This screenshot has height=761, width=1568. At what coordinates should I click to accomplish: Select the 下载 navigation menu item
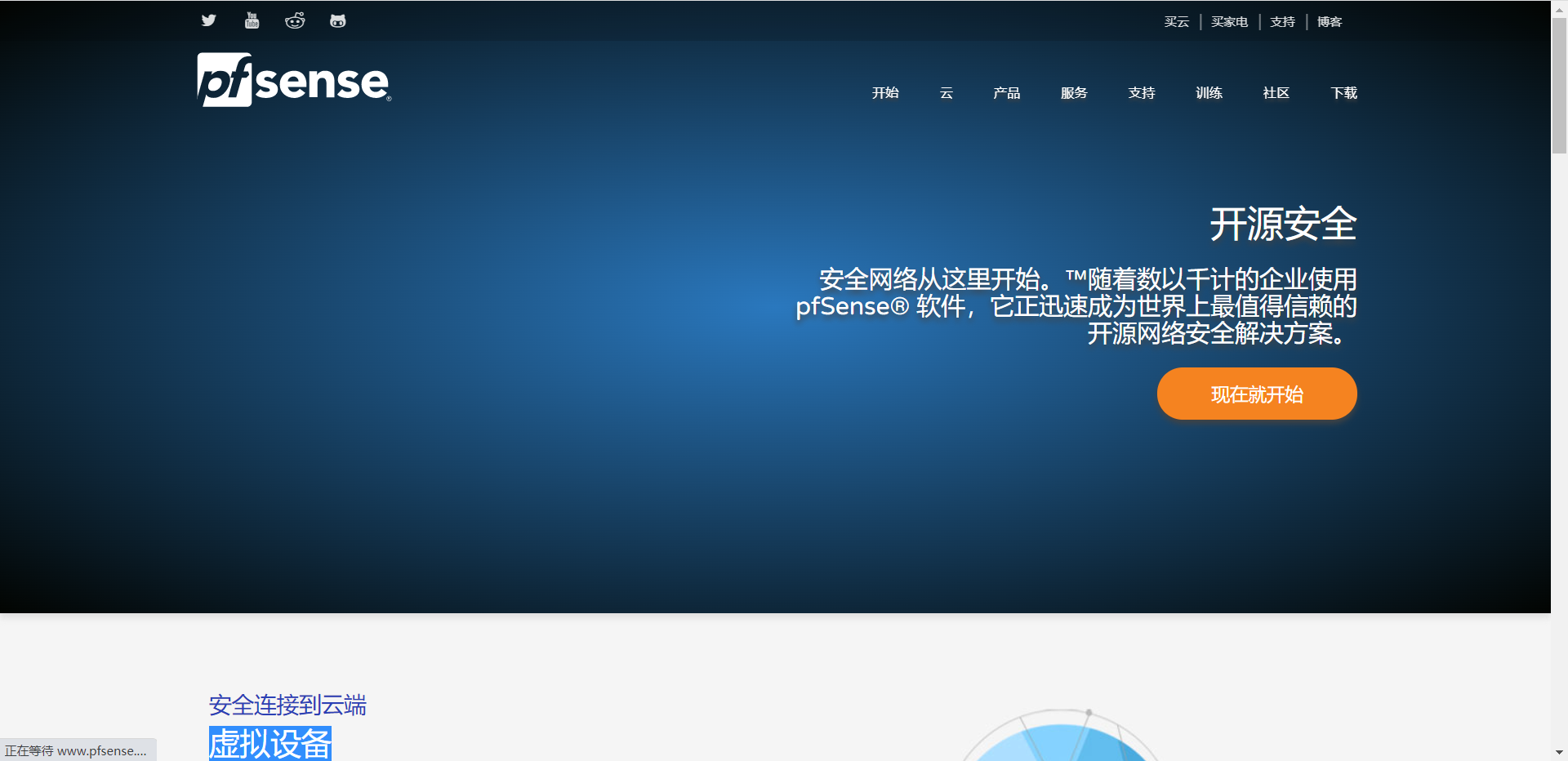click(x=1343, y=93)
